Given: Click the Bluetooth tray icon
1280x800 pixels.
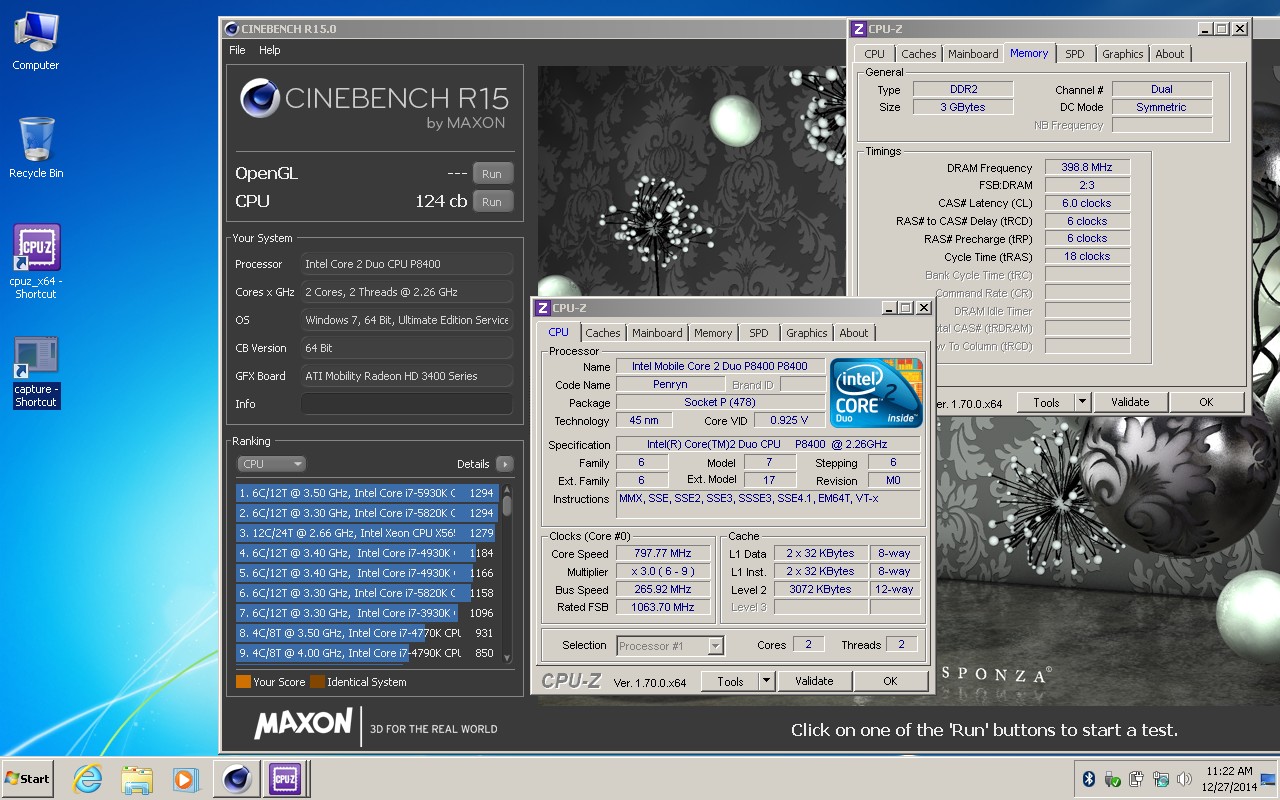Looking at the screenshot, I should [1089, 779].
